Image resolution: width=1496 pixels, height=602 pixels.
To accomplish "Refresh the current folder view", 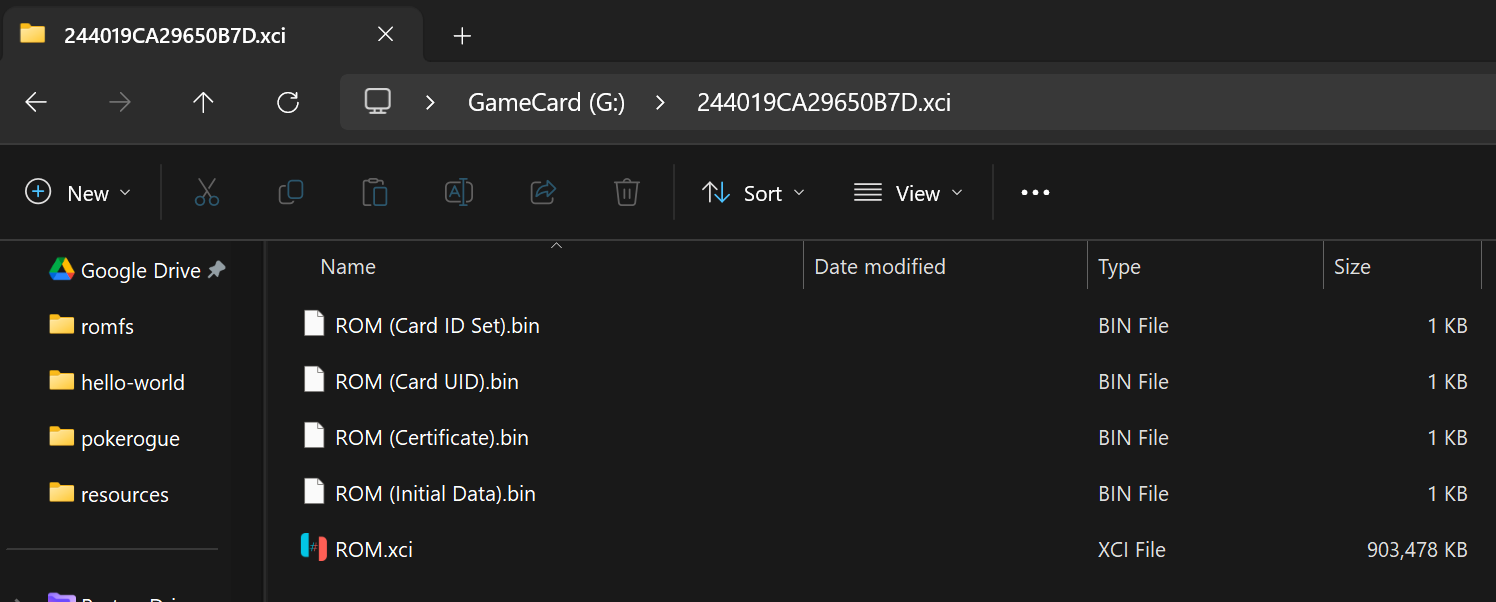I will [288, 102].
